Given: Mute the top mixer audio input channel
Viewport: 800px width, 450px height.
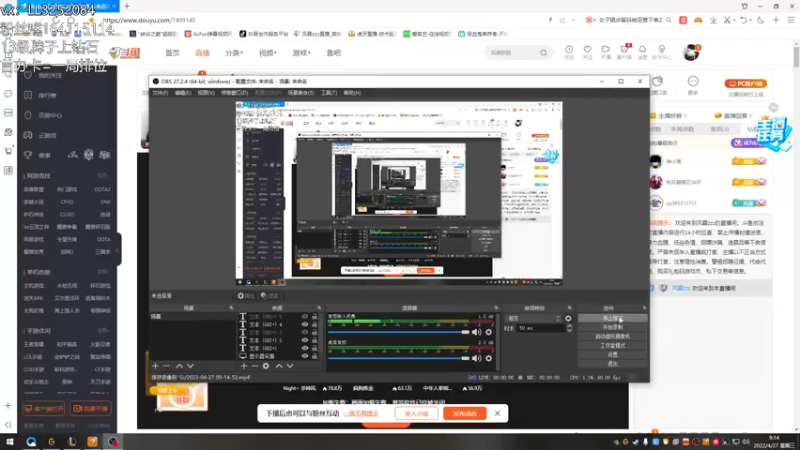Looking at the screenshot, I should click(x=477, y=332).
